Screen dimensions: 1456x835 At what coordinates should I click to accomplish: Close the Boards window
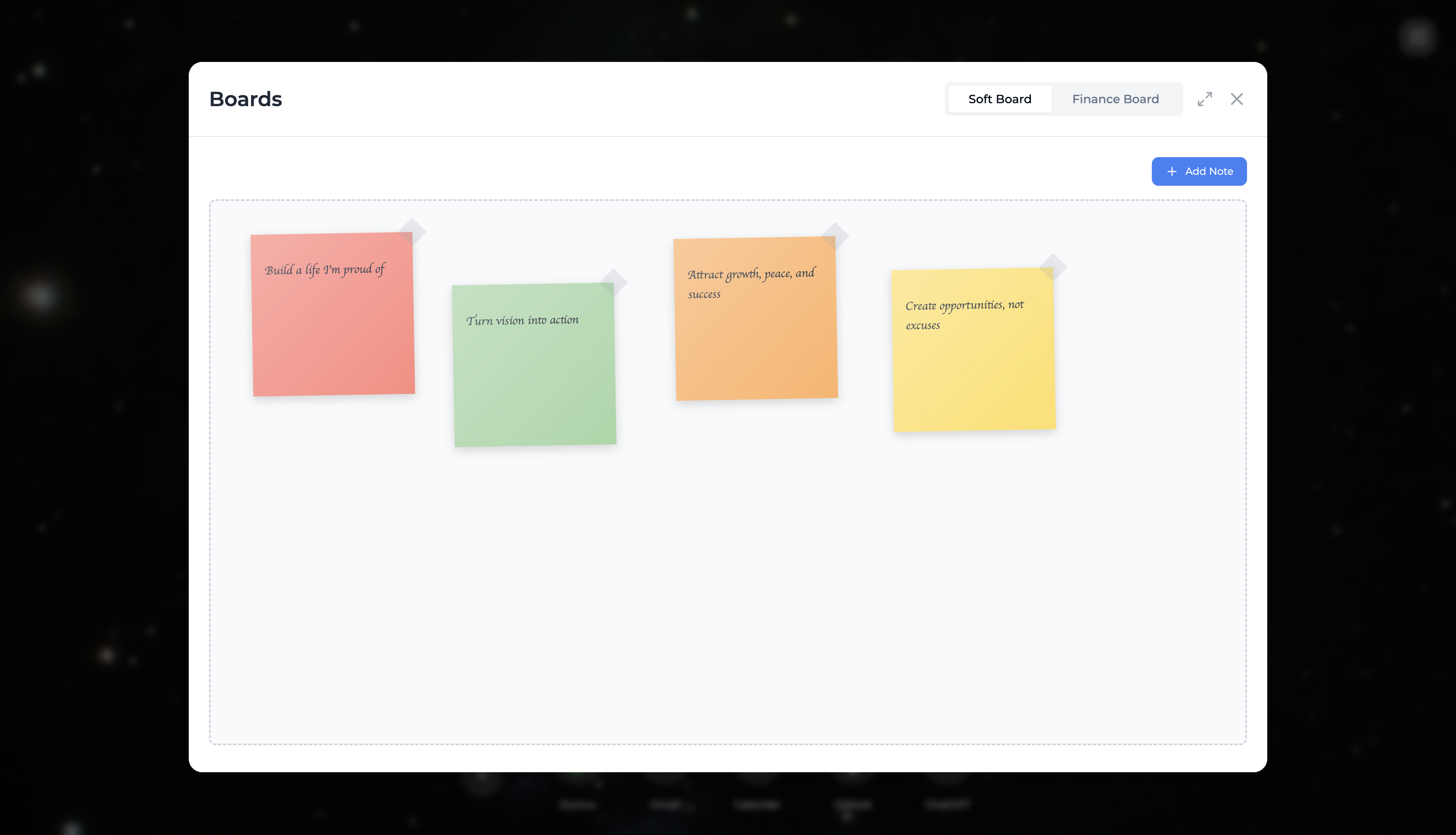[1237, 99]
